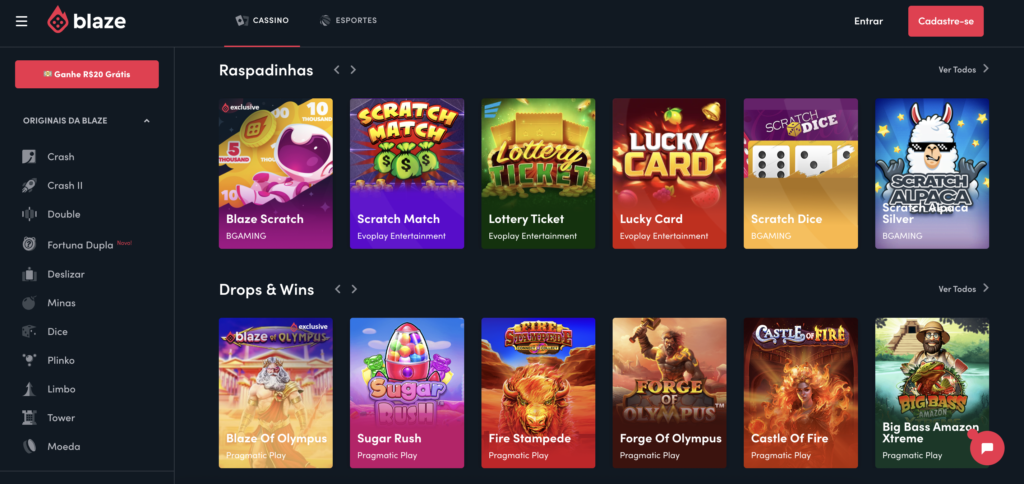This screenshot has width=1024, height=484.
Task: Open the hamburger menu icon
Action: [22, 22]
